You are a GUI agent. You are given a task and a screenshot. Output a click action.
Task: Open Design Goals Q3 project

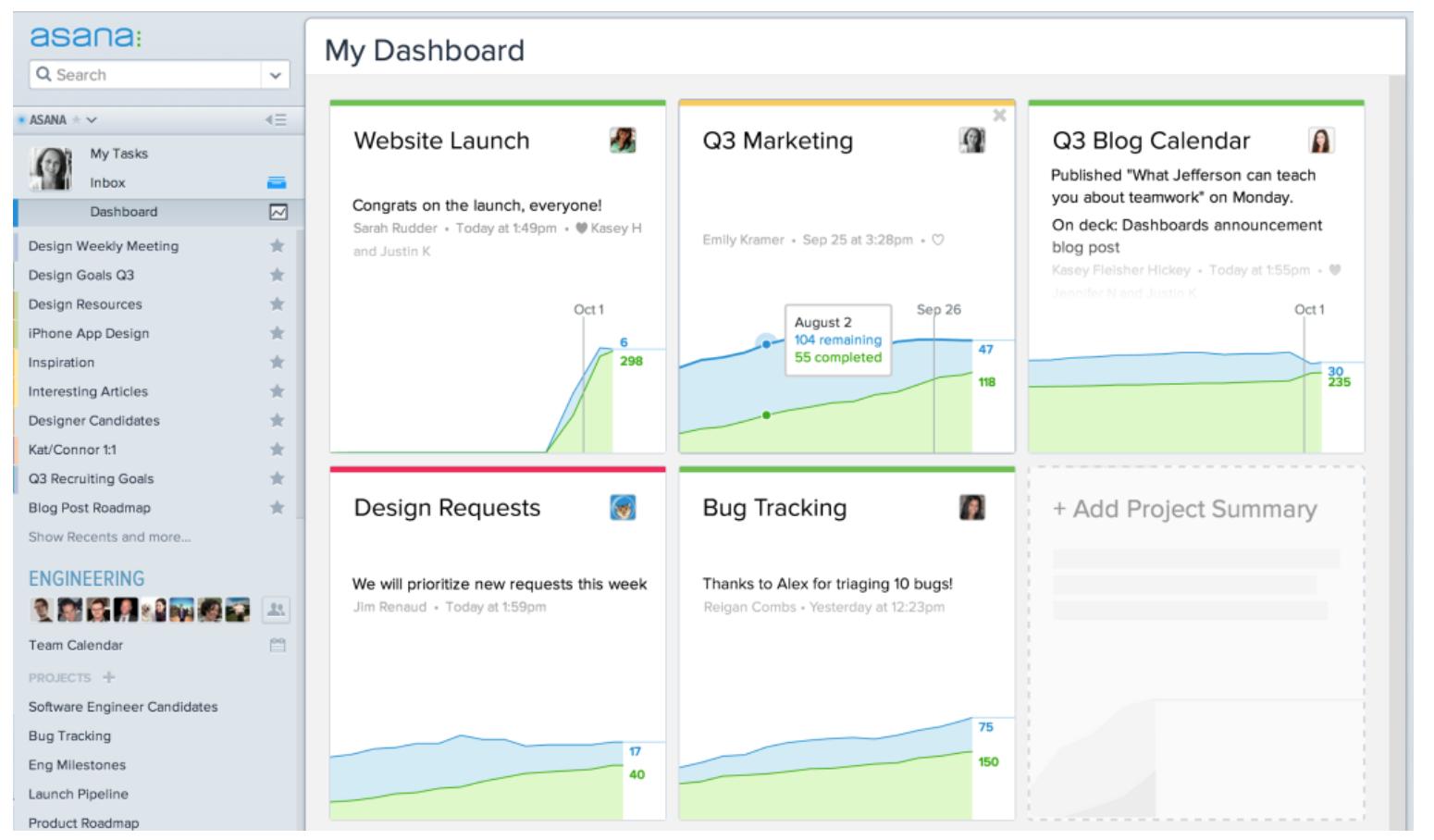[x=81, y=275]
